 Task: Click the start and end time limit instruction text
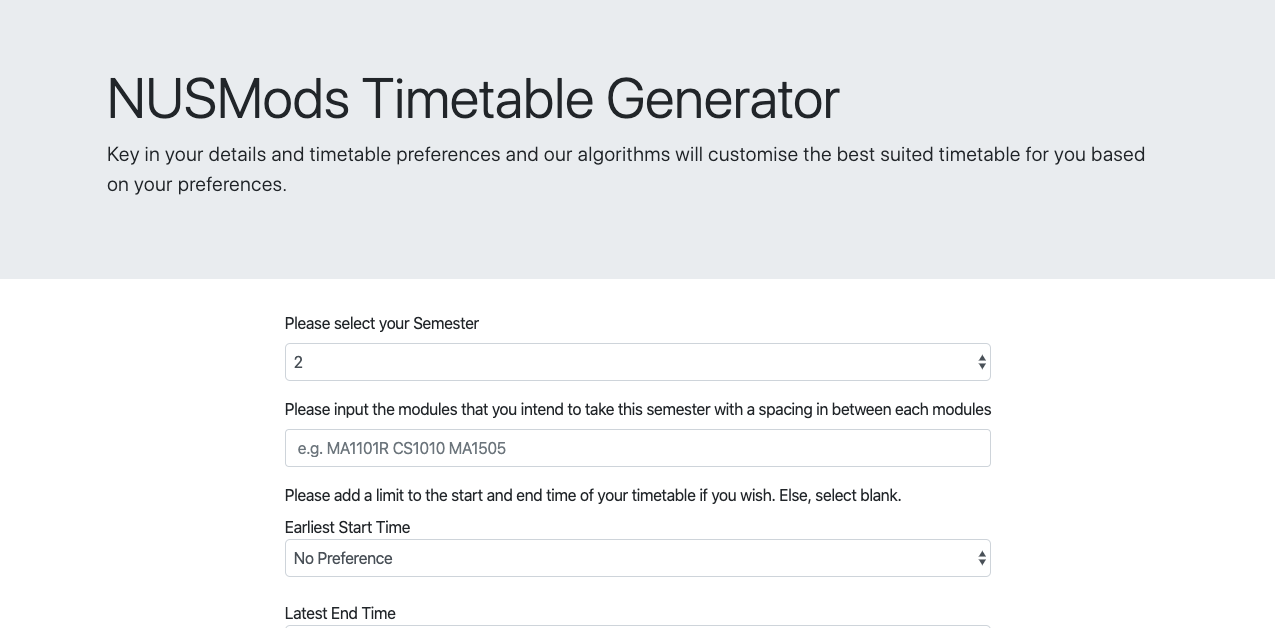593,495
